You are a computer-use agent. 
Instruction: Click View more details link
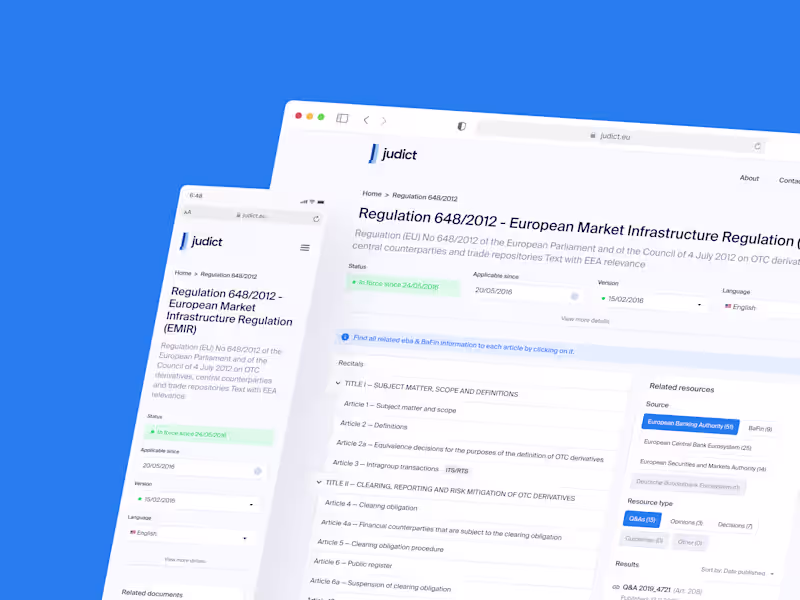click(585, 320)
